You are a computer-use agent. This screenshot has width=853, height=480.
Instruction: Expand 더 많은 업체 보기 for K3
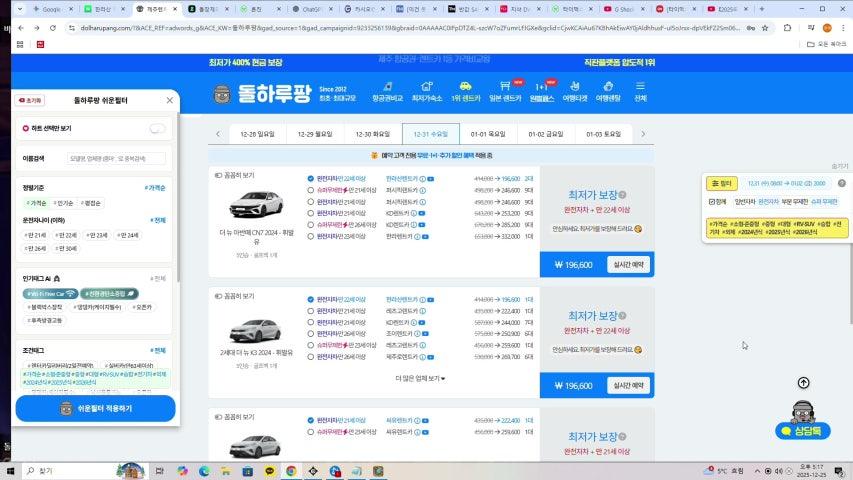[x=420, y=378]
